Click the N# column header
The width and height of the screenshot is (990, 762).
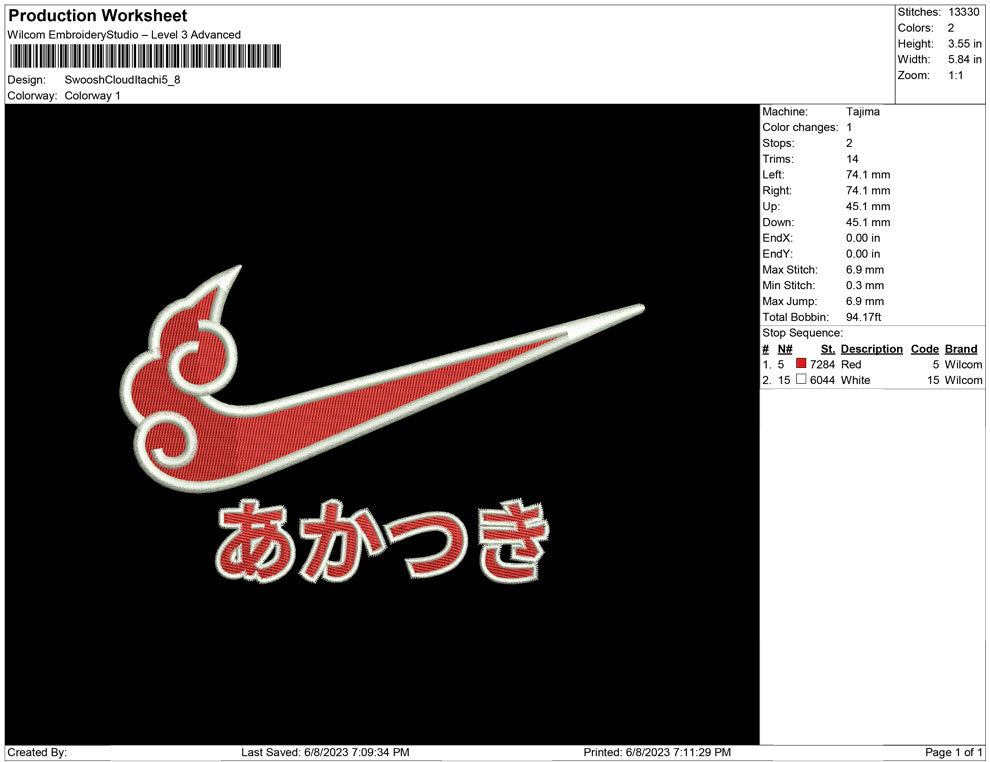pyautogui.click(x=785, y=349)
